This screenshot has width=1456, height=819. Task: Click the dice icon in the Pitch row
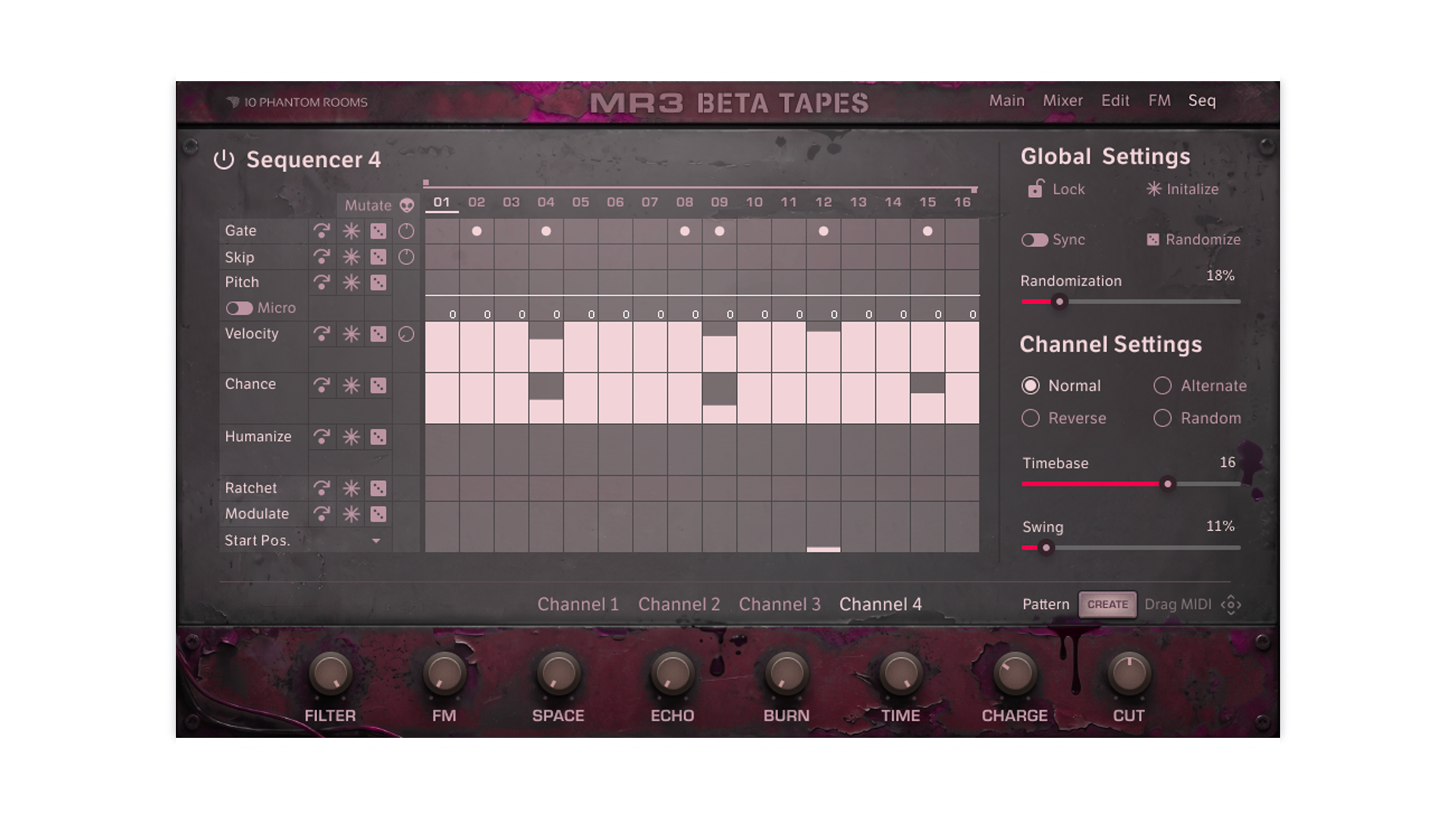tap(378, 283)
